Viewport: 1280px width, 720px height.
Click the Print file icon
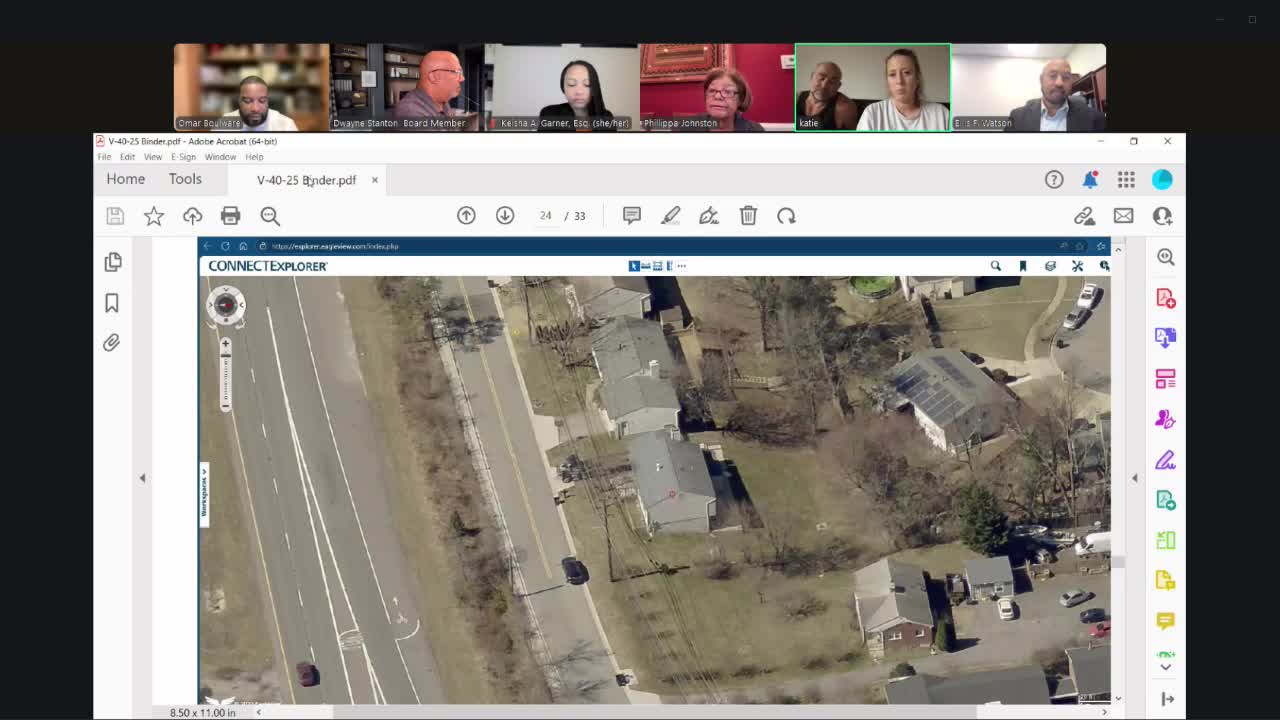[230, 216]
